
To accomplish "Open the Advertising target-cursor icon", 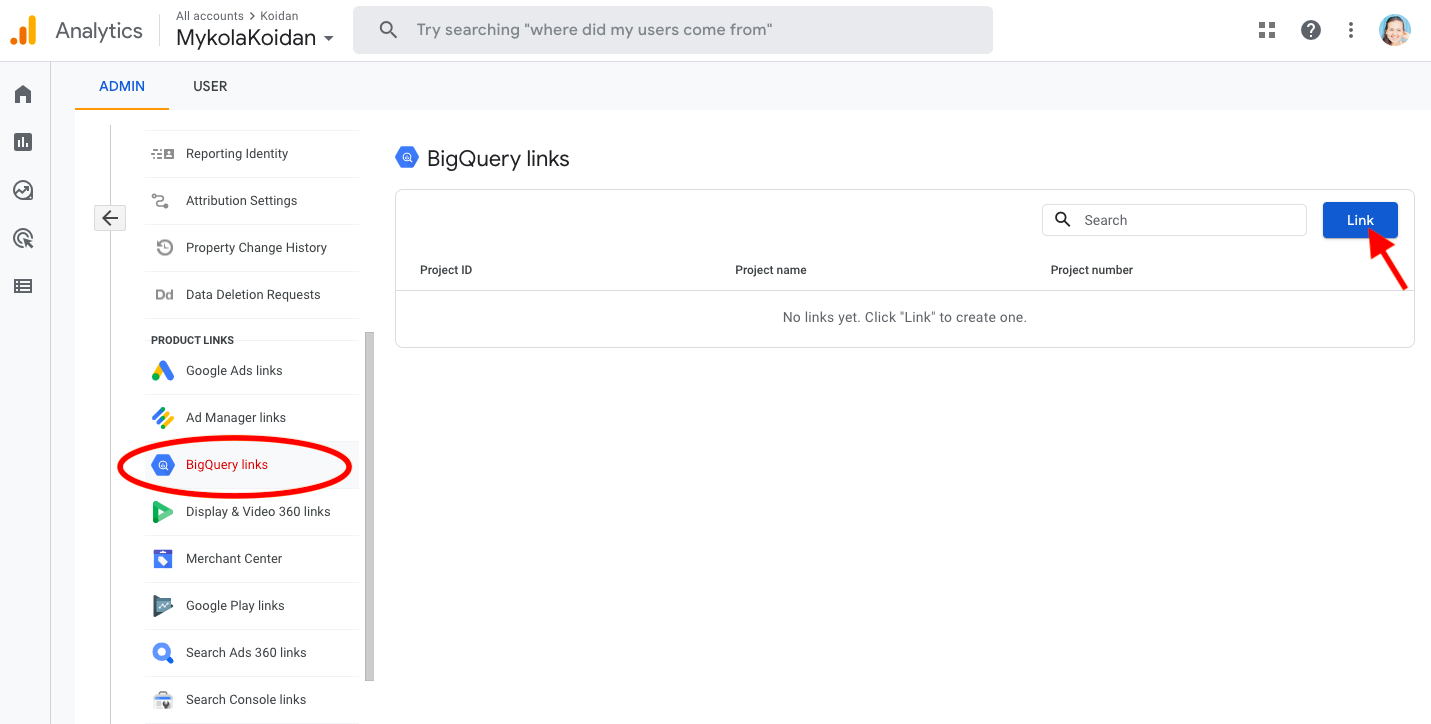I will point(23,238).
